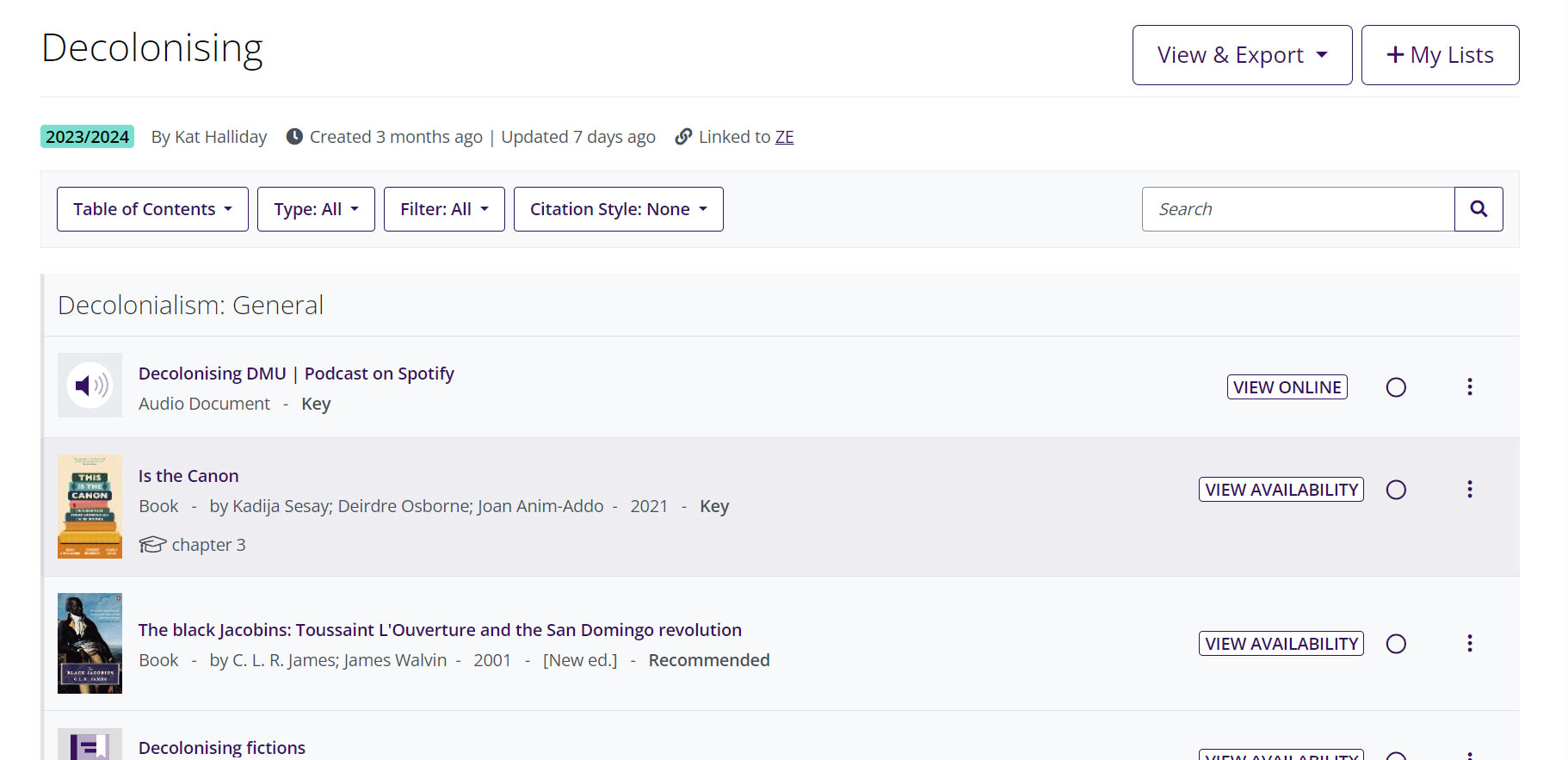Click the graduation cap icon beside chapter 3
The width and height of the screenshot is (1568, 760).
[x=152, y=545]
